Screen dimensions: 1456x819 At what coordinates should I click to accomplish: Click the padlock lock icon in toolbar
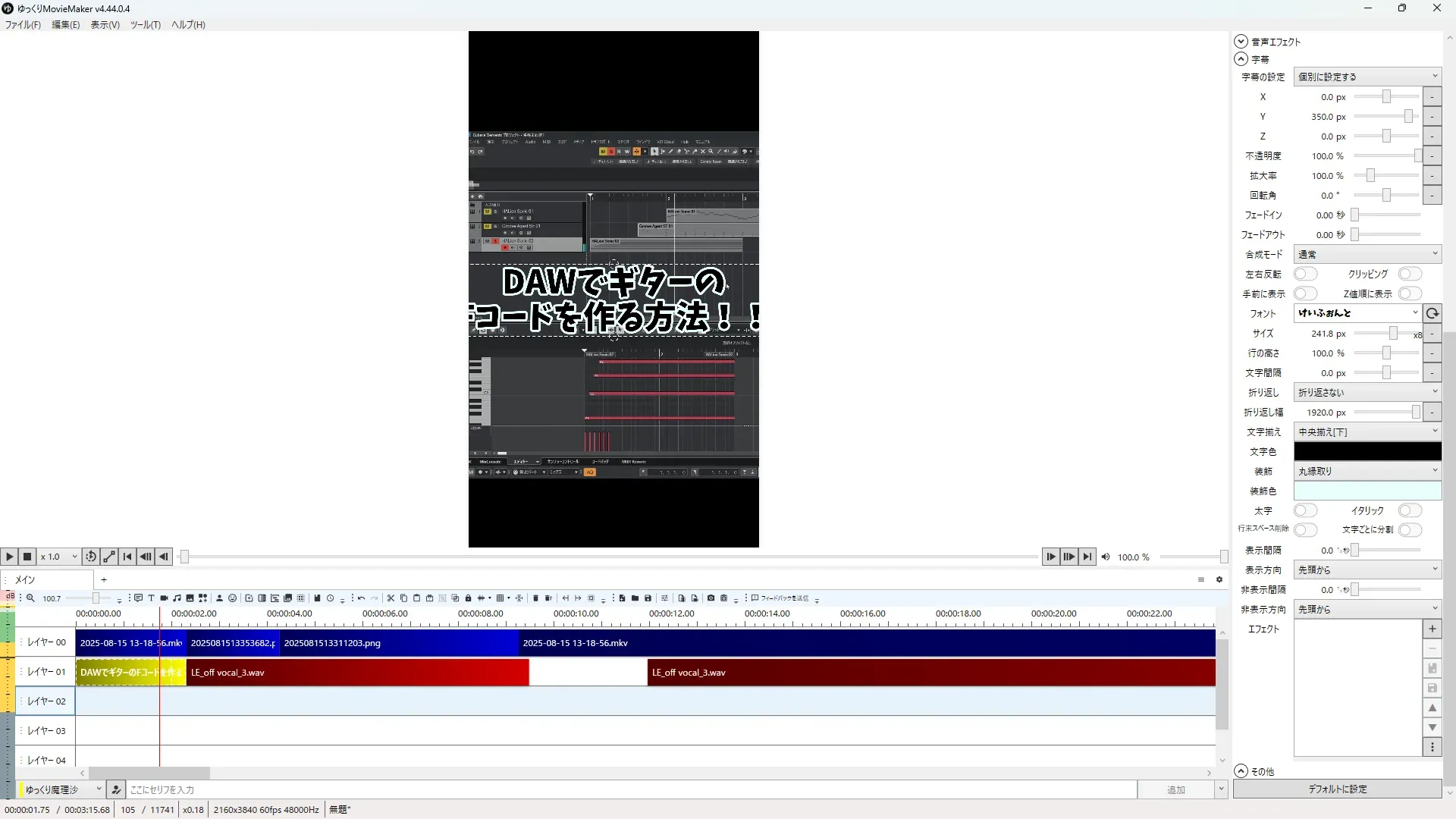tap(468, 598)
